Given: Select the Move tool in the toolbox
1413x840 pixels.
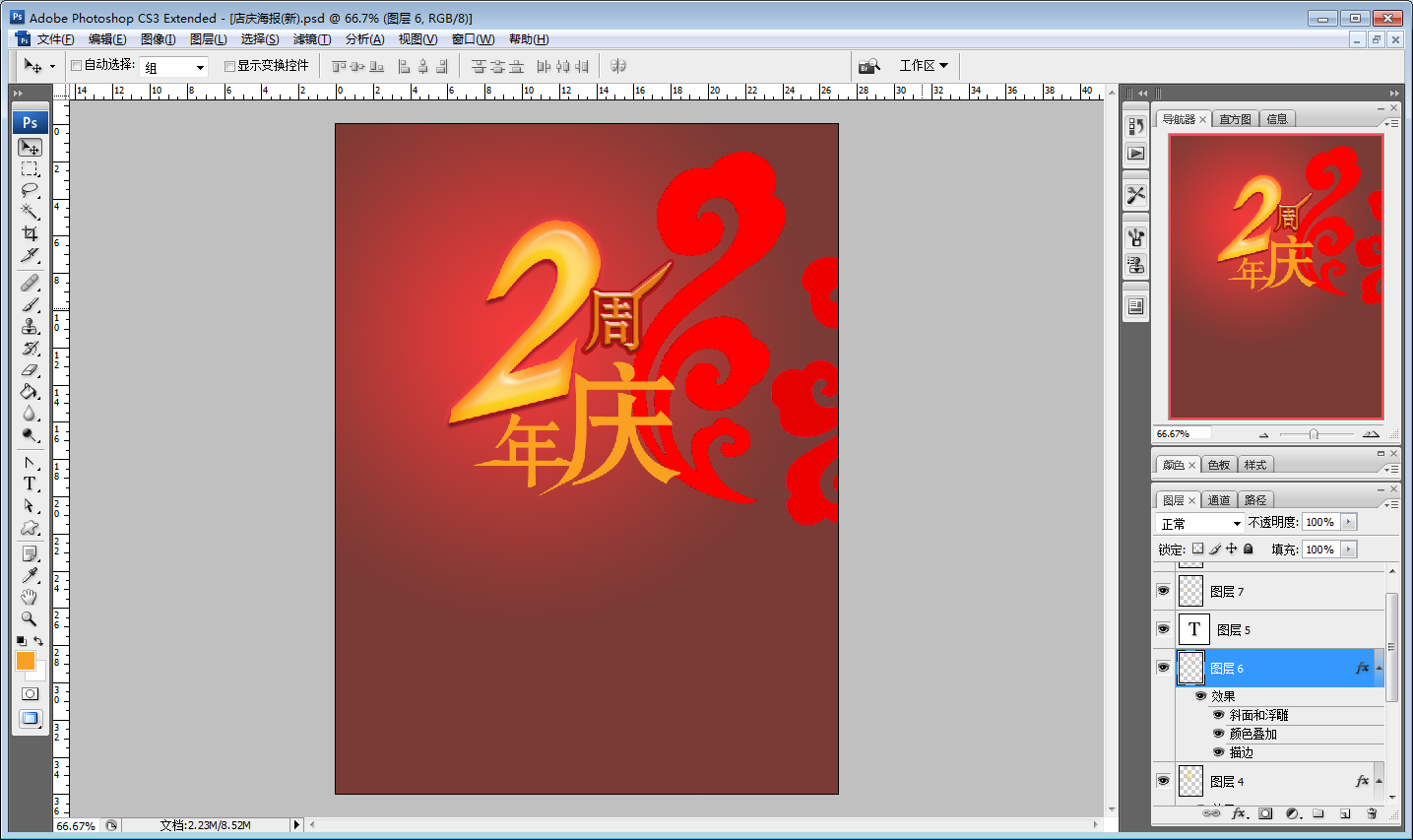Looking at the screenshot, I should coord(30,148).
